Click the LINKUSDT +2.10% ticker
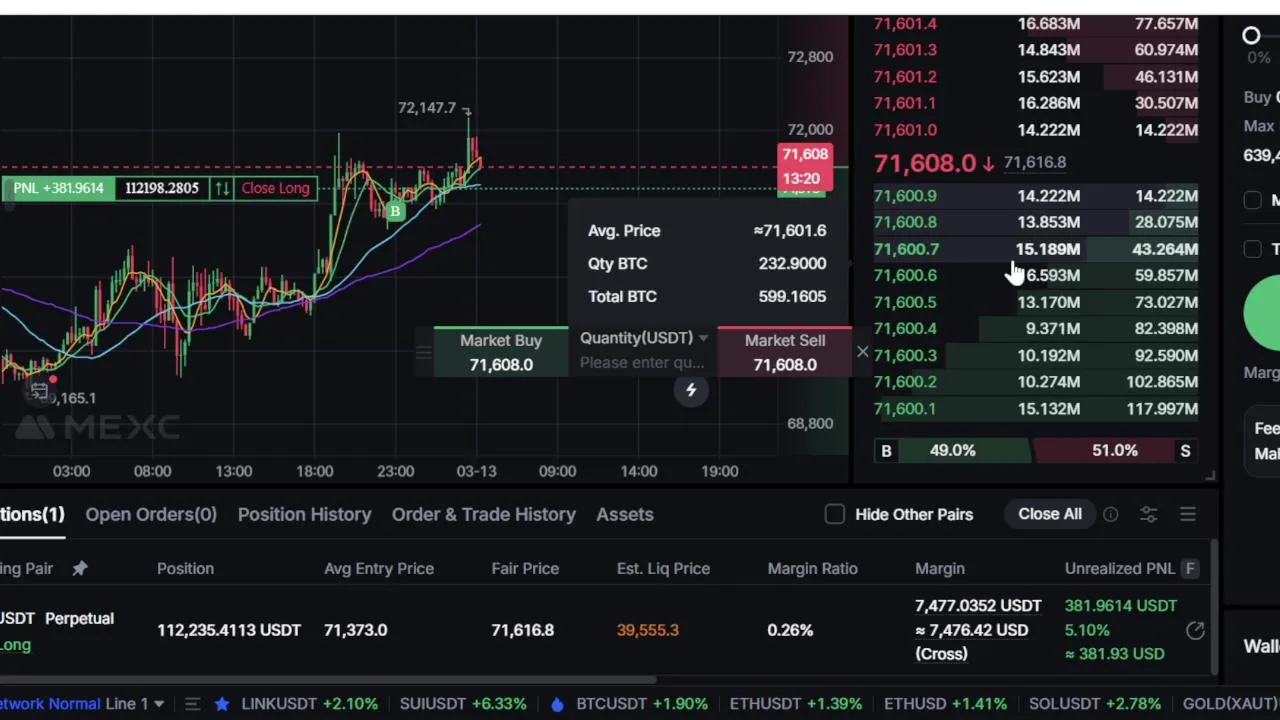 [x=310, y=704]
